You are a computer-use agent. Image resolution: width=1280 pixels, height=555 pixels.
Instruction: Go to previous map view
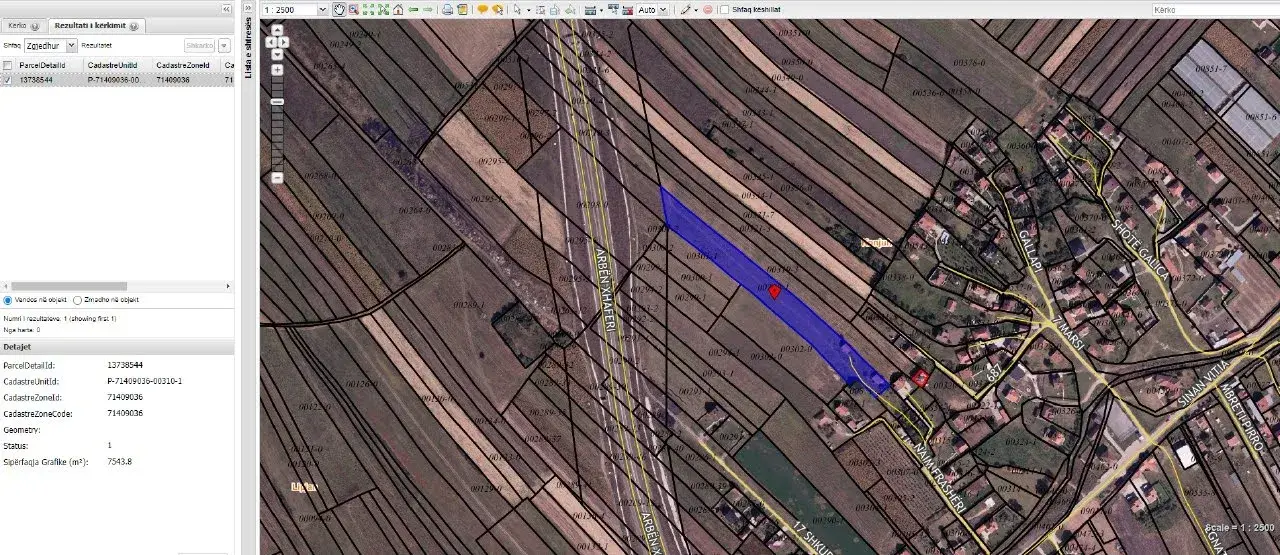tap(413, 9)
